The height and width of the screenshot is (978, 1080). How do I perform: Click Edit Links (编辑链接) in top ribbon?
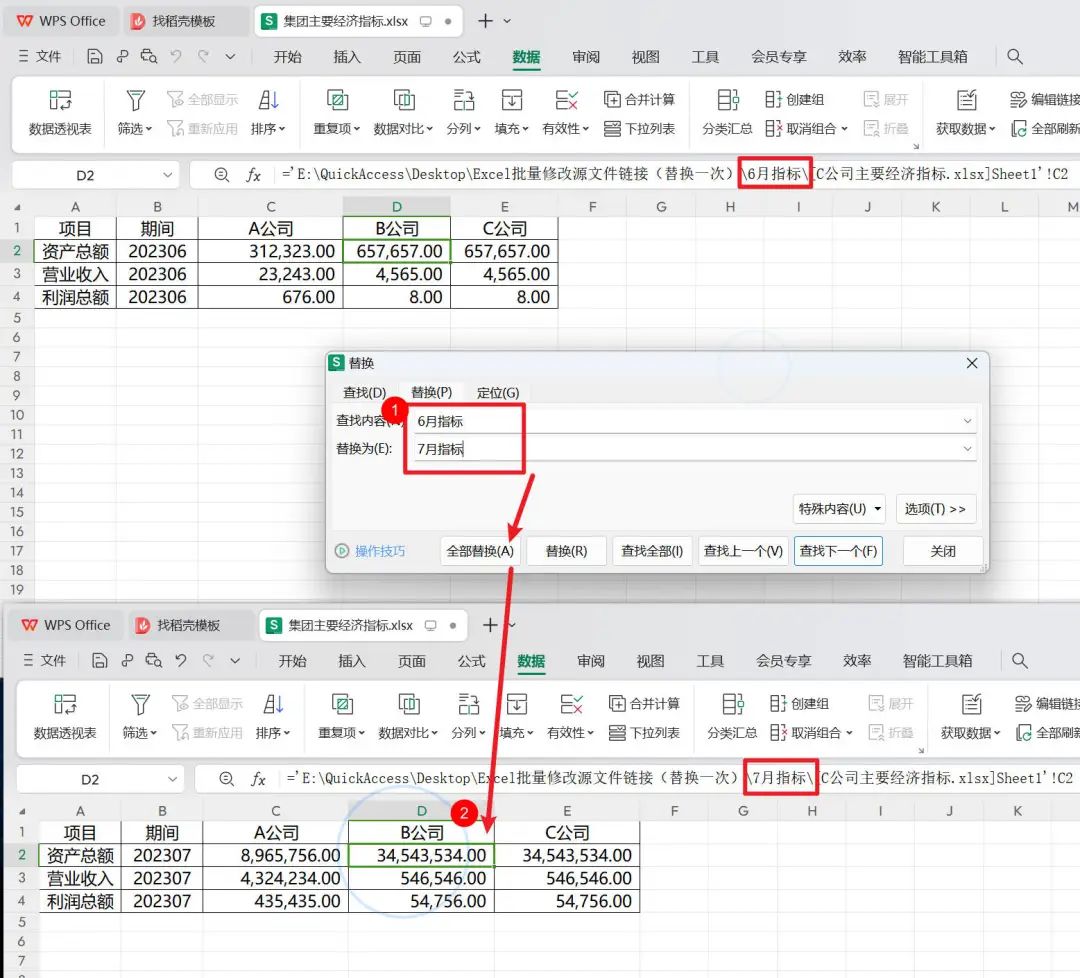click(x=1045, y=100)
